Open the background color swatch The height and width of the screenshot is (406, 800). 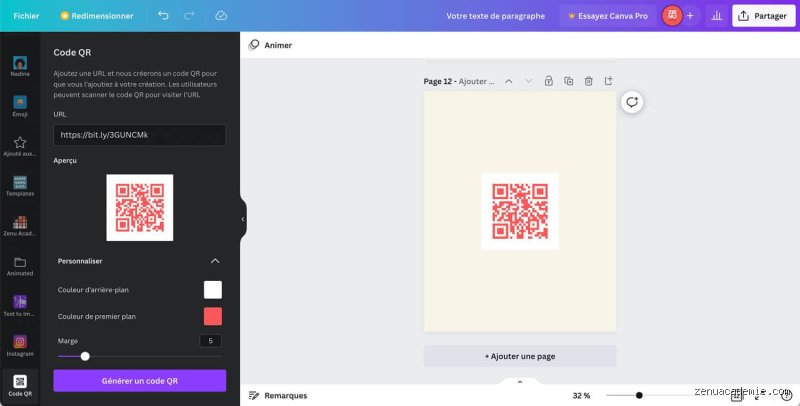pyautogui.click(x=213, y=290)
